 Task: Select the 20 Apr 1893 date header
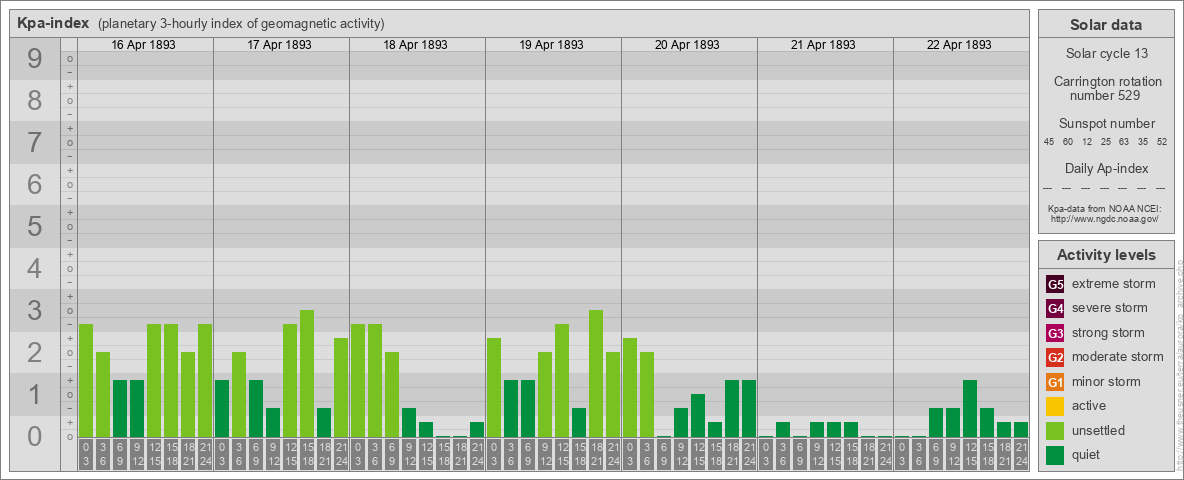687,45
